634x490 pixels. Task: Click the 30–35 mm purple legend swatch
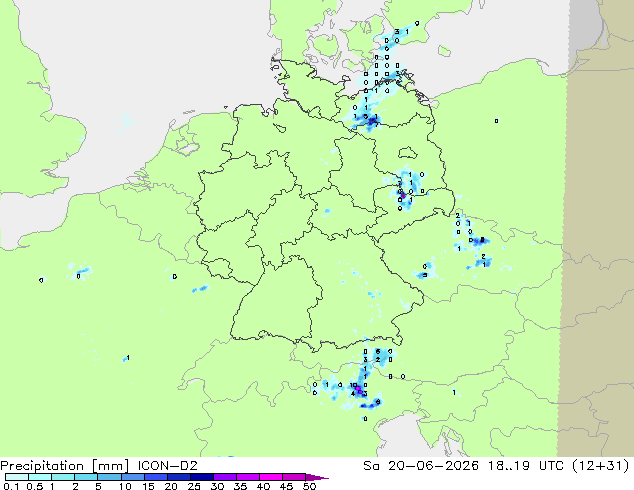click(224, 477)
